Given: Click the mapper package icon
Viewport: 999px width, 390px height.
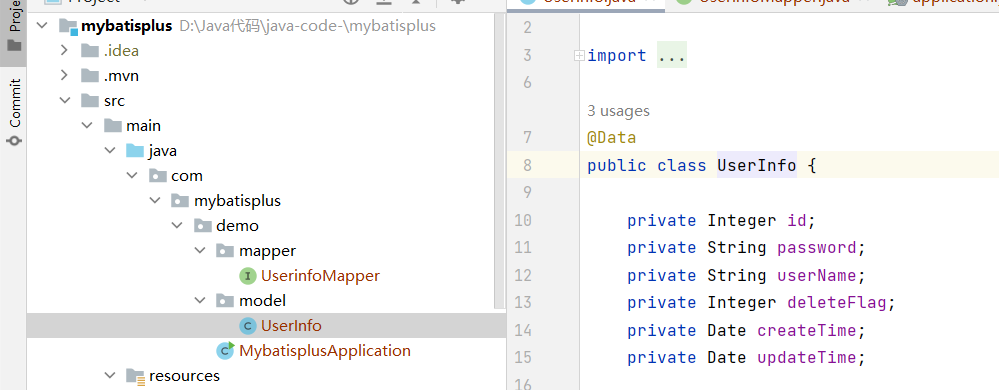Looking at the screenshot, I should click(225, 250).
